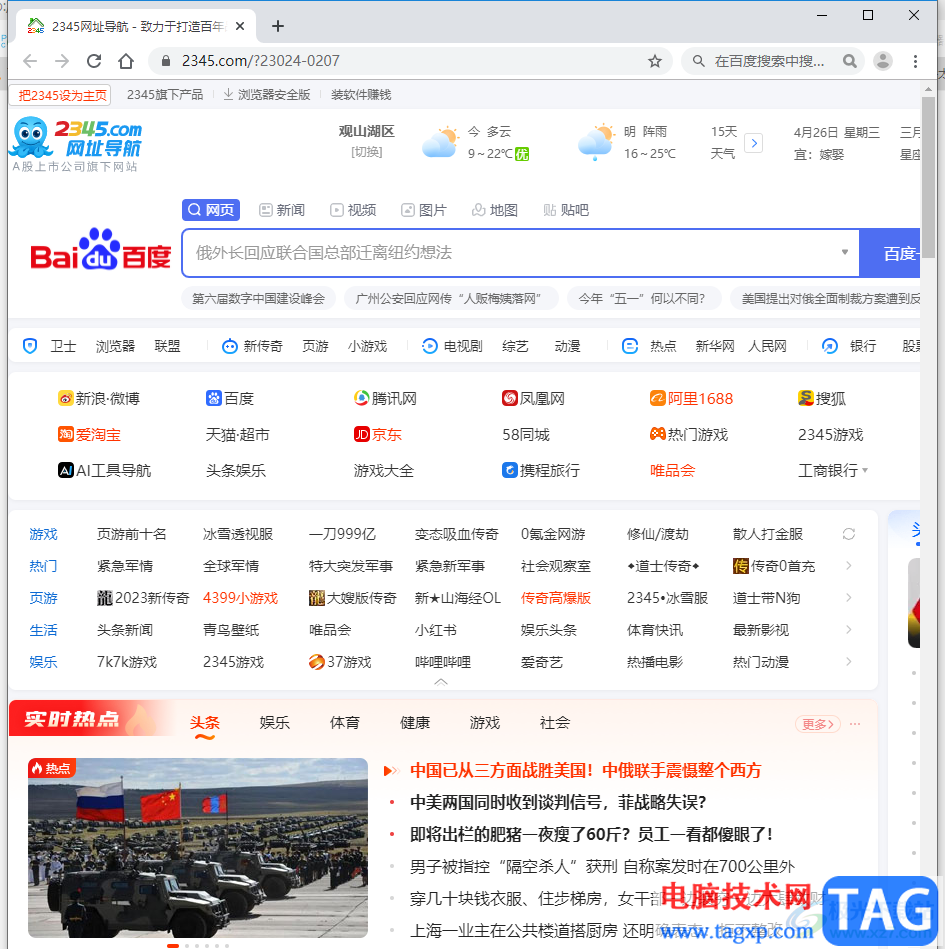
Task: Click the 电视剧 play icon
Action: 429,346
